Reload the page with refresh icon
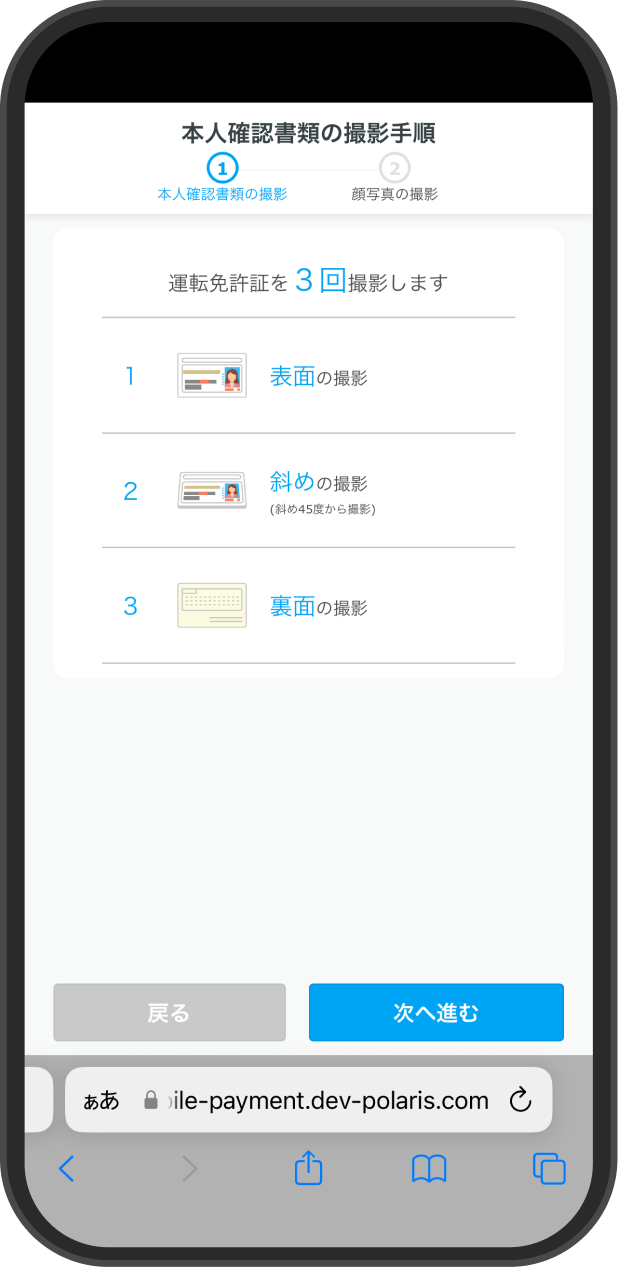 tap(520, 1101)
